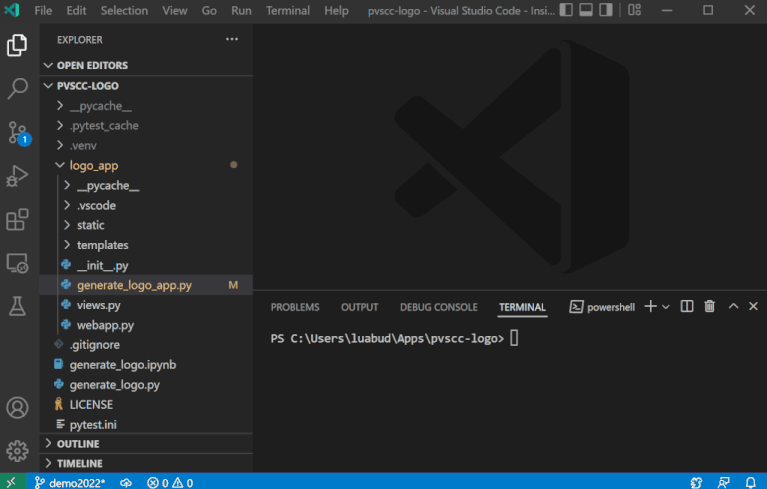The image size is (767, 489).
Task: Open the Manage gear icon
Action: 17,451
